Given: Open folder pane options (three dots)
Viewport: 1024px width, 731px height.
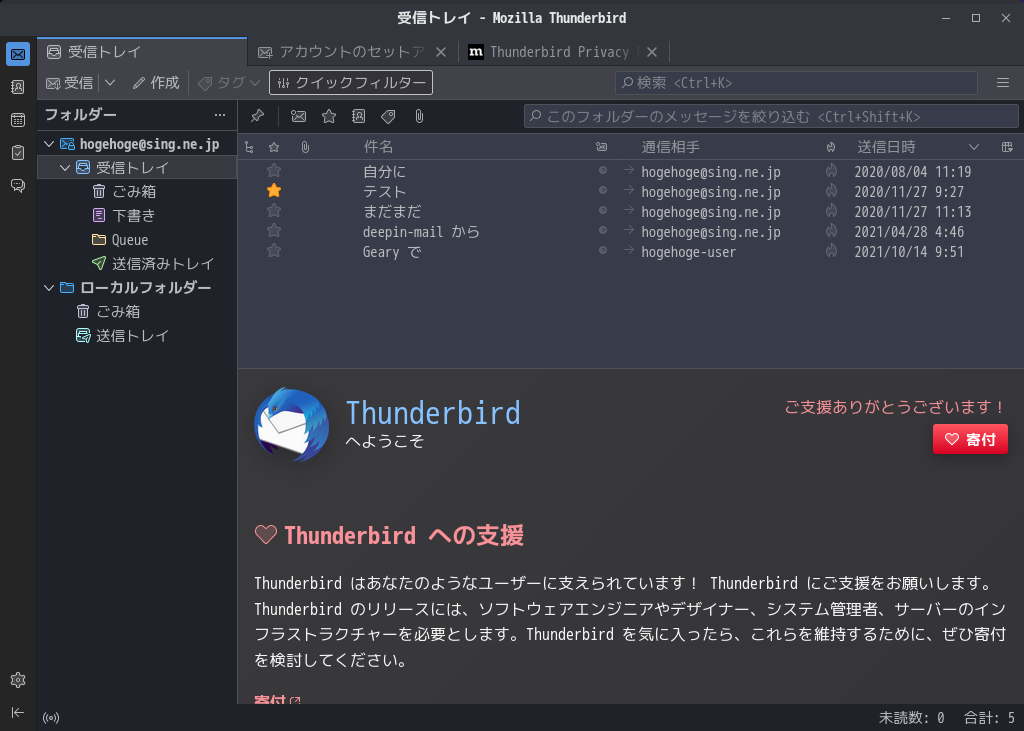Looking at the screenshot, I should pos(220,115).
